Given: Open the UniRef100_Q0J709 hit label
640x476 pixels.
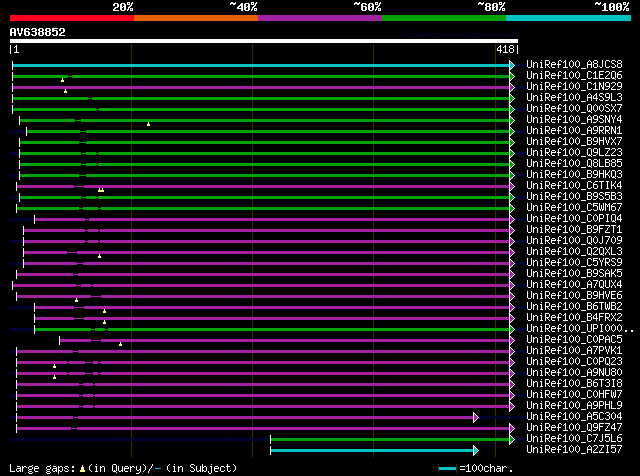Looking at the screenshot, I should pos(574,240).
